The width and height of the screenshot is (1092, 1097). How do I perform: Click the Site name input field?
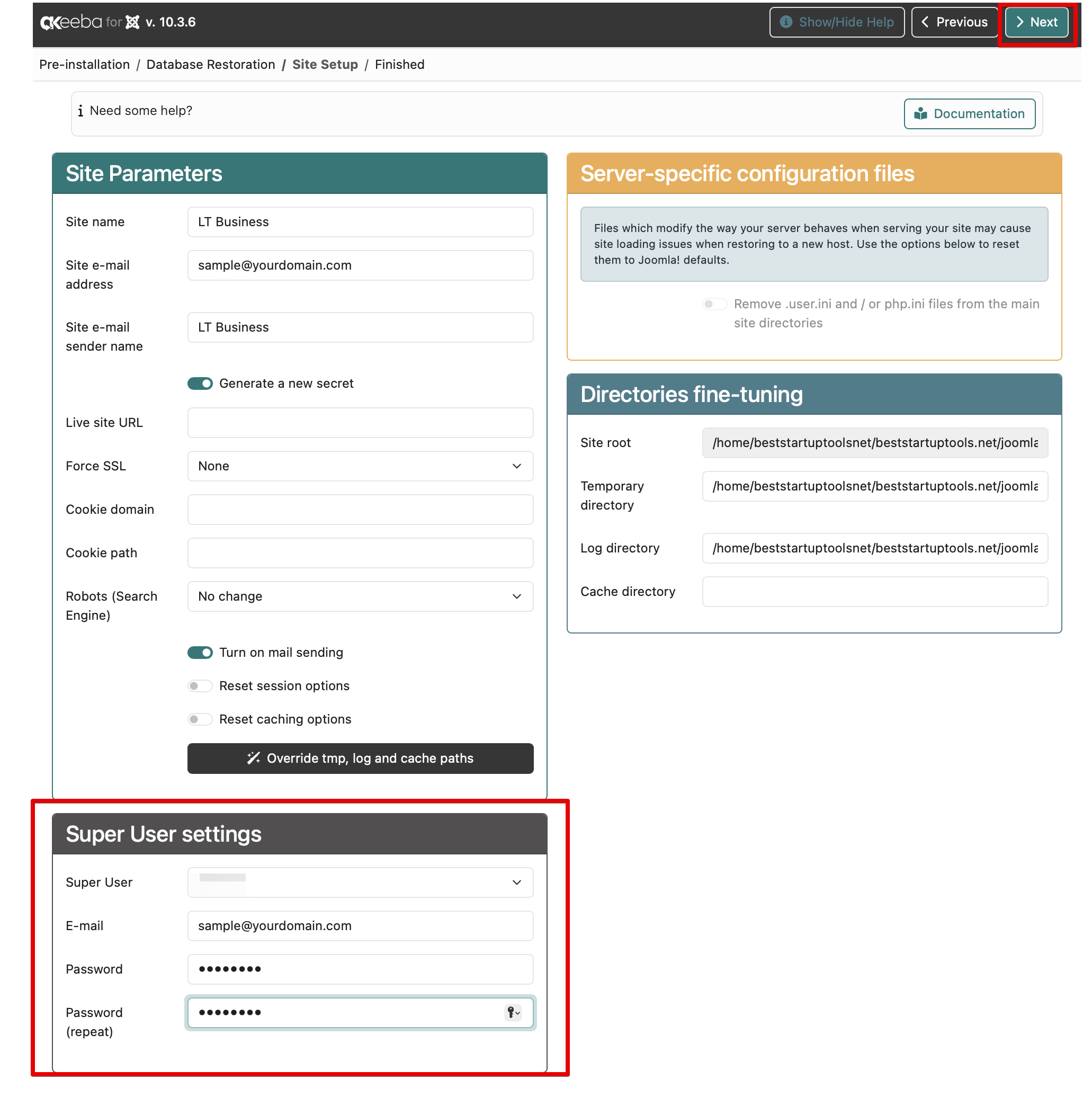tap(361, 222)
